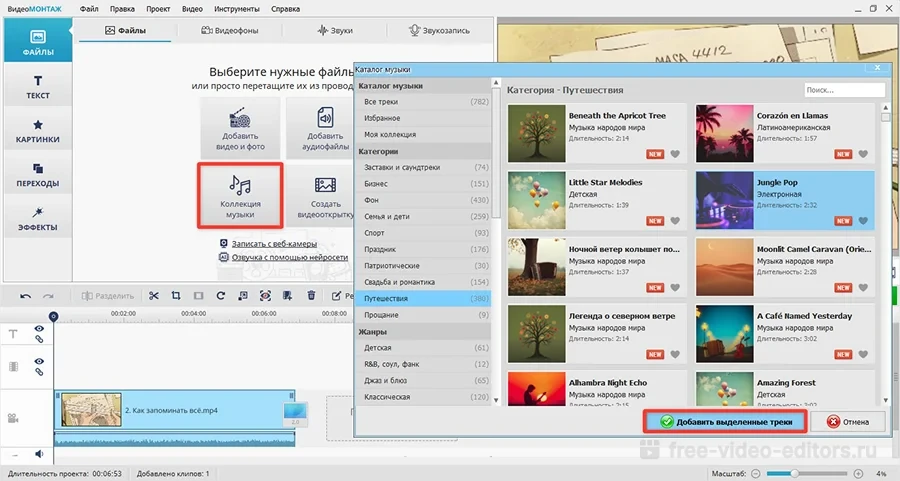The image size is (900, 481).
Task: Click Добавить видео и фото icon
Action: (x=239, y=127)
